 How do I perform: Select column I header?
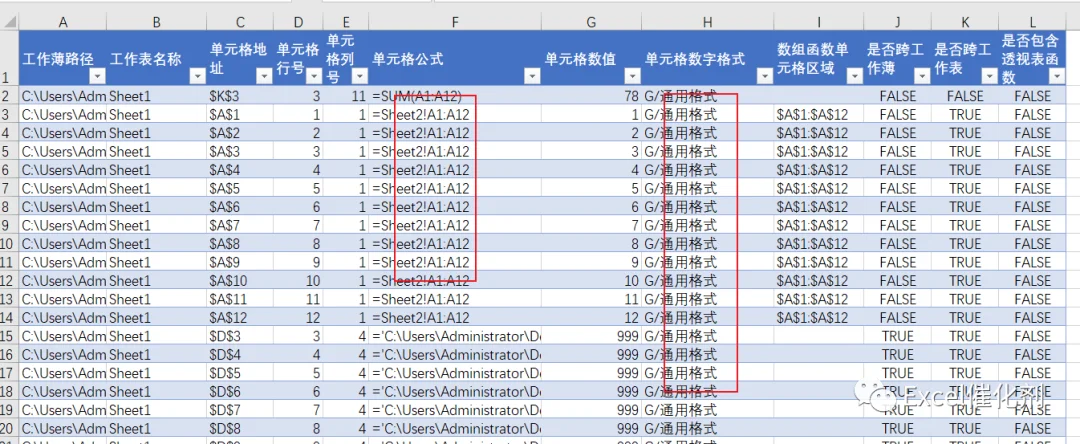click(x=816, y=22)
